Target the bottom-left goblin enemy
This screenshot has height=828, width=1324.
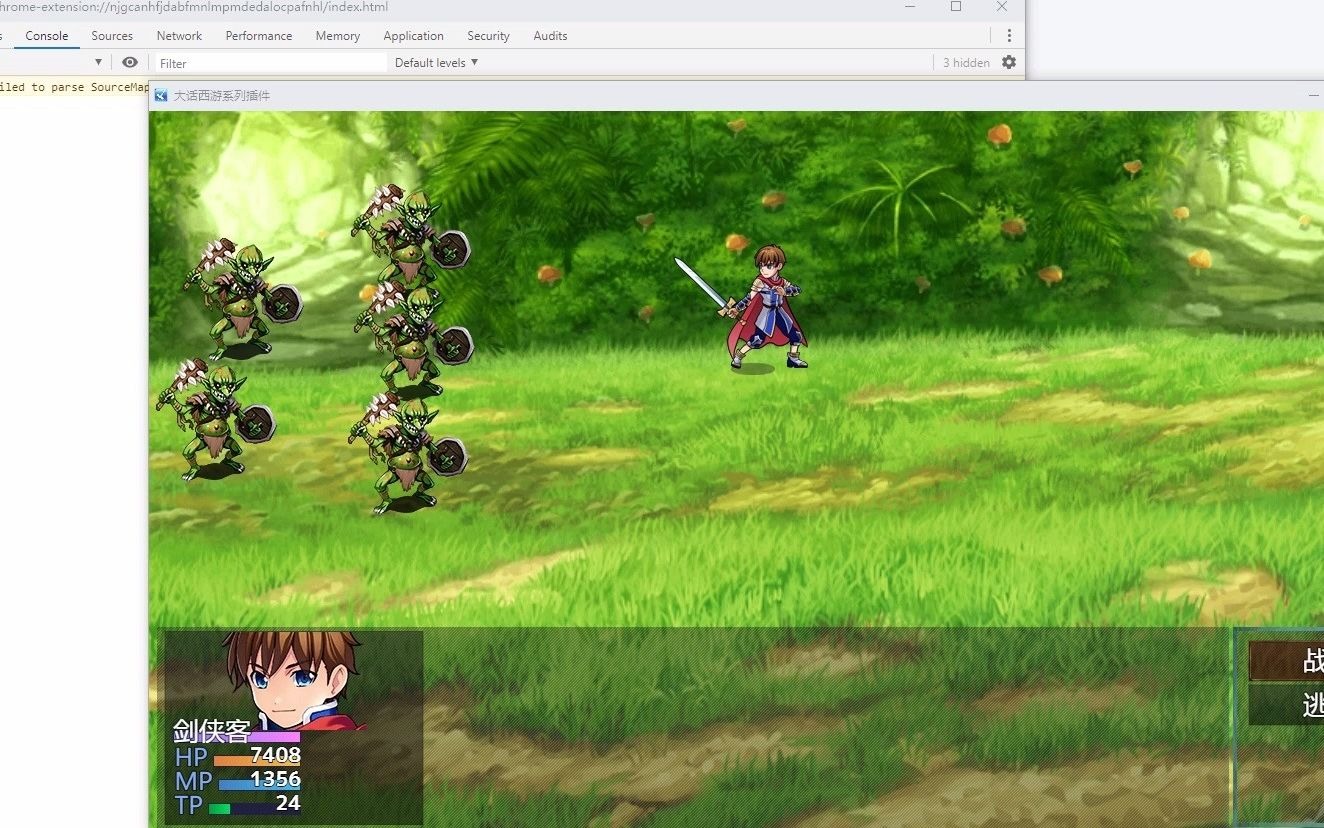pos(215,420)
